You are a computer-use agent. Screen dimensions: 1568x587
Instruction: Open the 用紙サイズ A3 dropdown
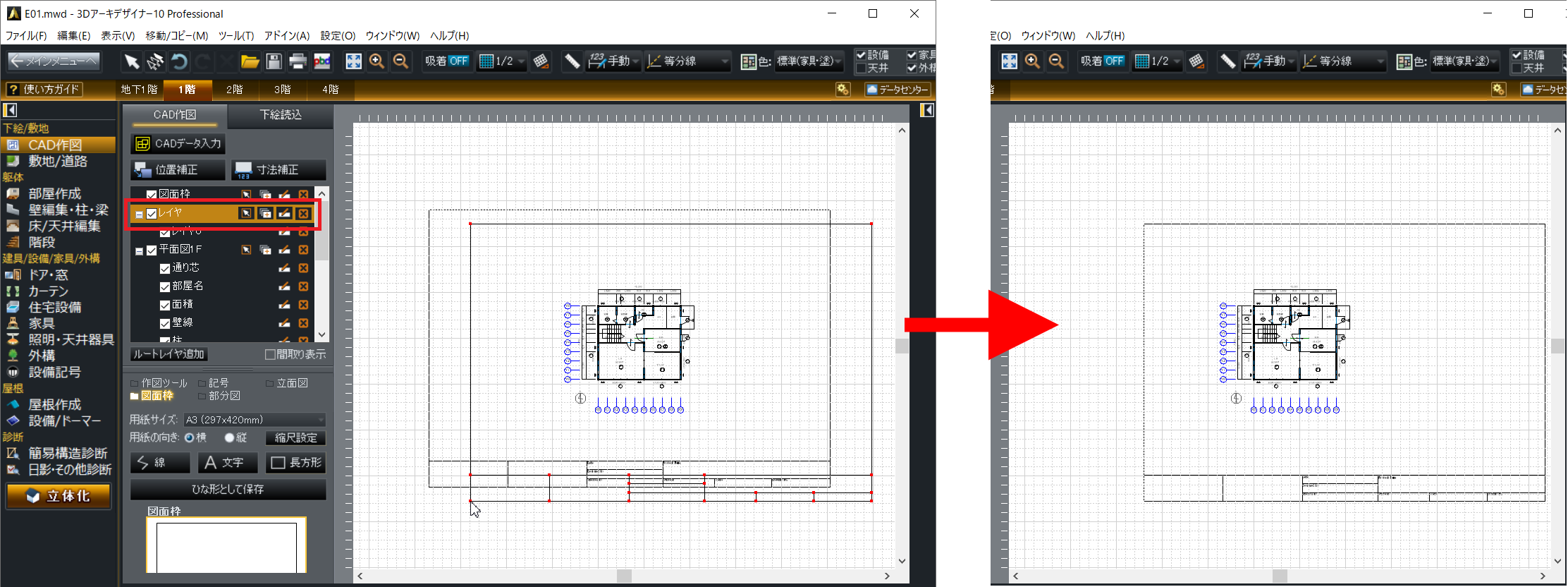pyautogui.click(x=255, y=420)
